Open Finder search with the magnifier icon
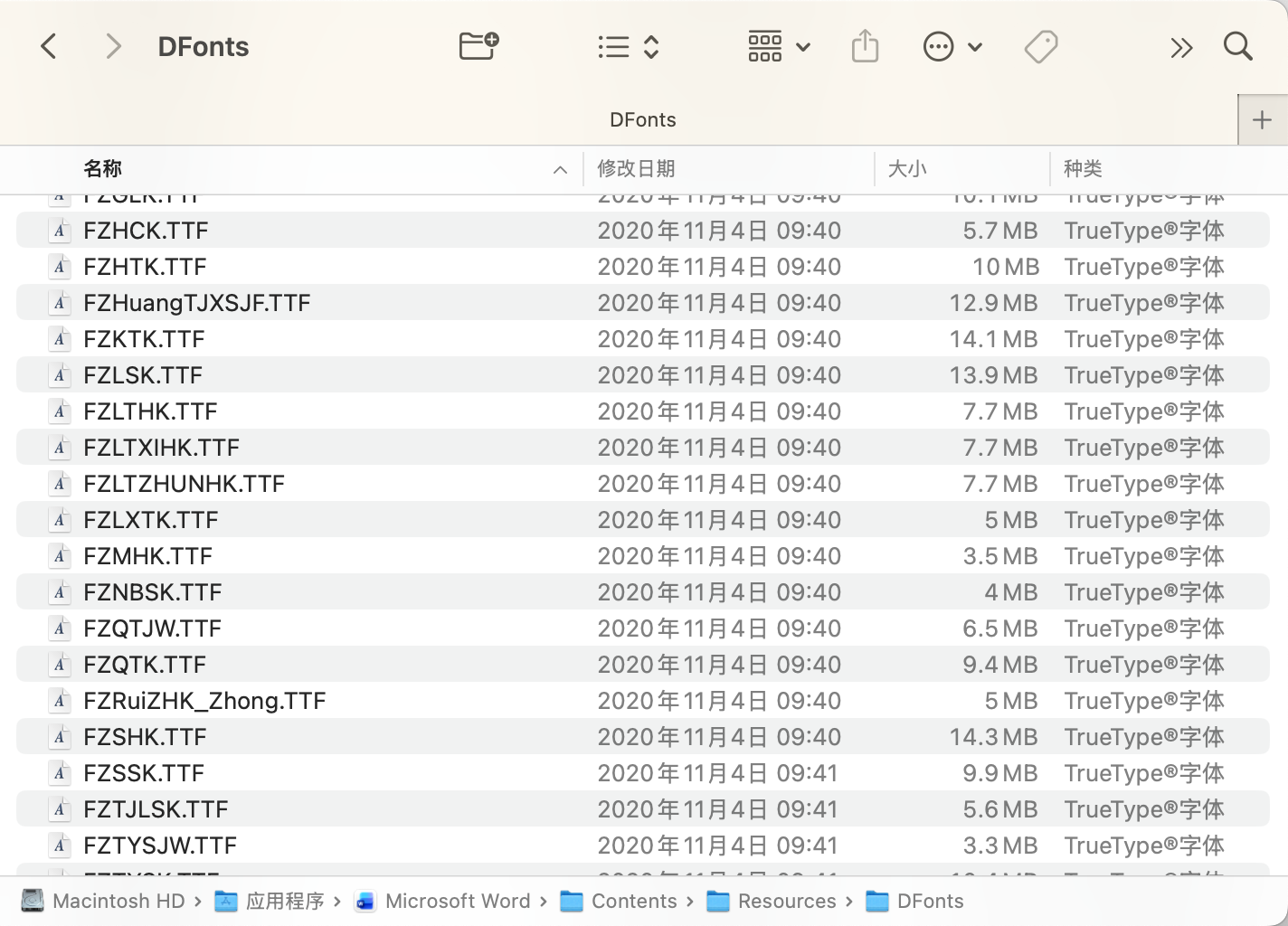The image size is (1288, 926). click(1236, 46)
